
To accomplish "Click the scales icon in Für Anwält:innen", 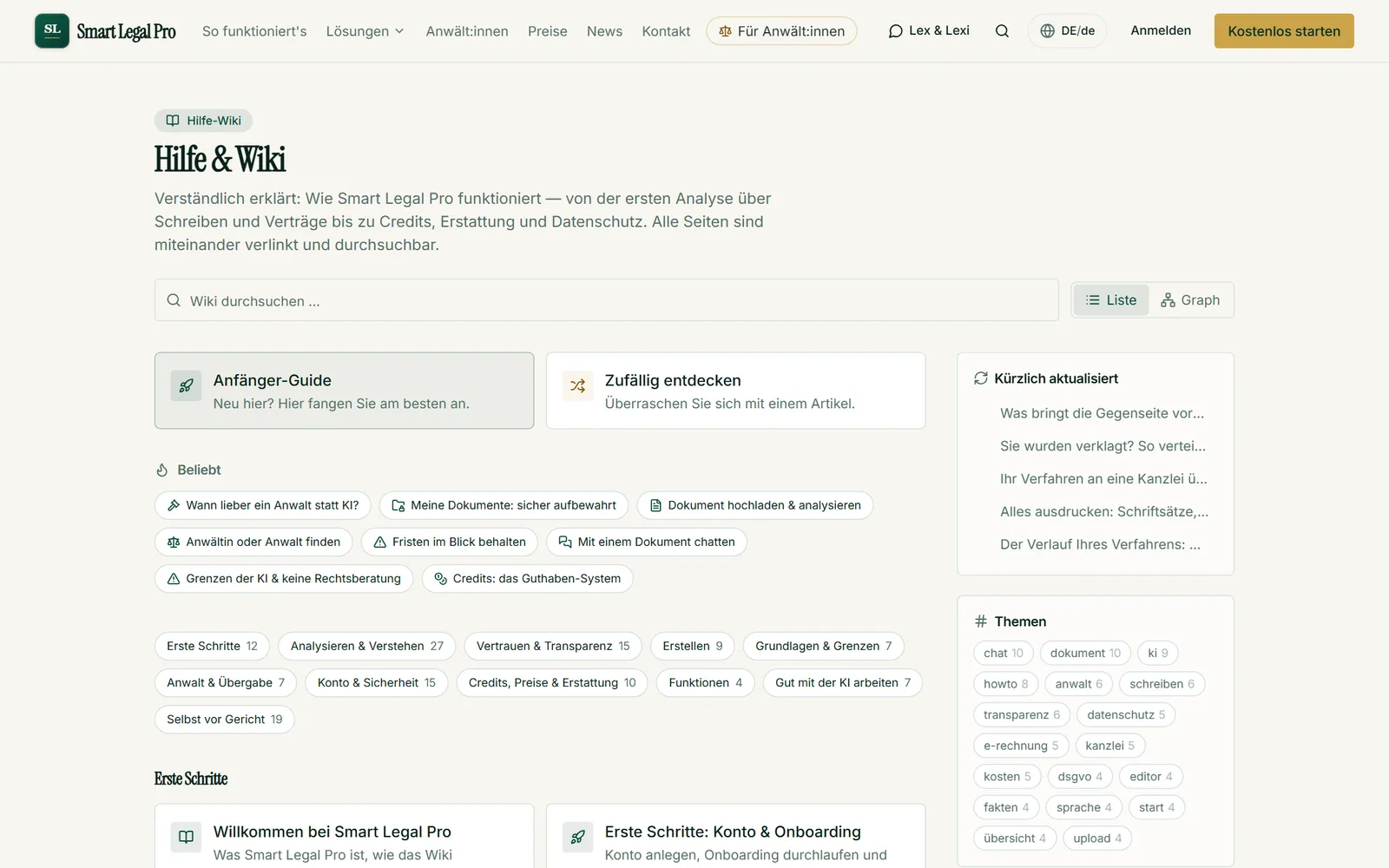I will (725, 31).
